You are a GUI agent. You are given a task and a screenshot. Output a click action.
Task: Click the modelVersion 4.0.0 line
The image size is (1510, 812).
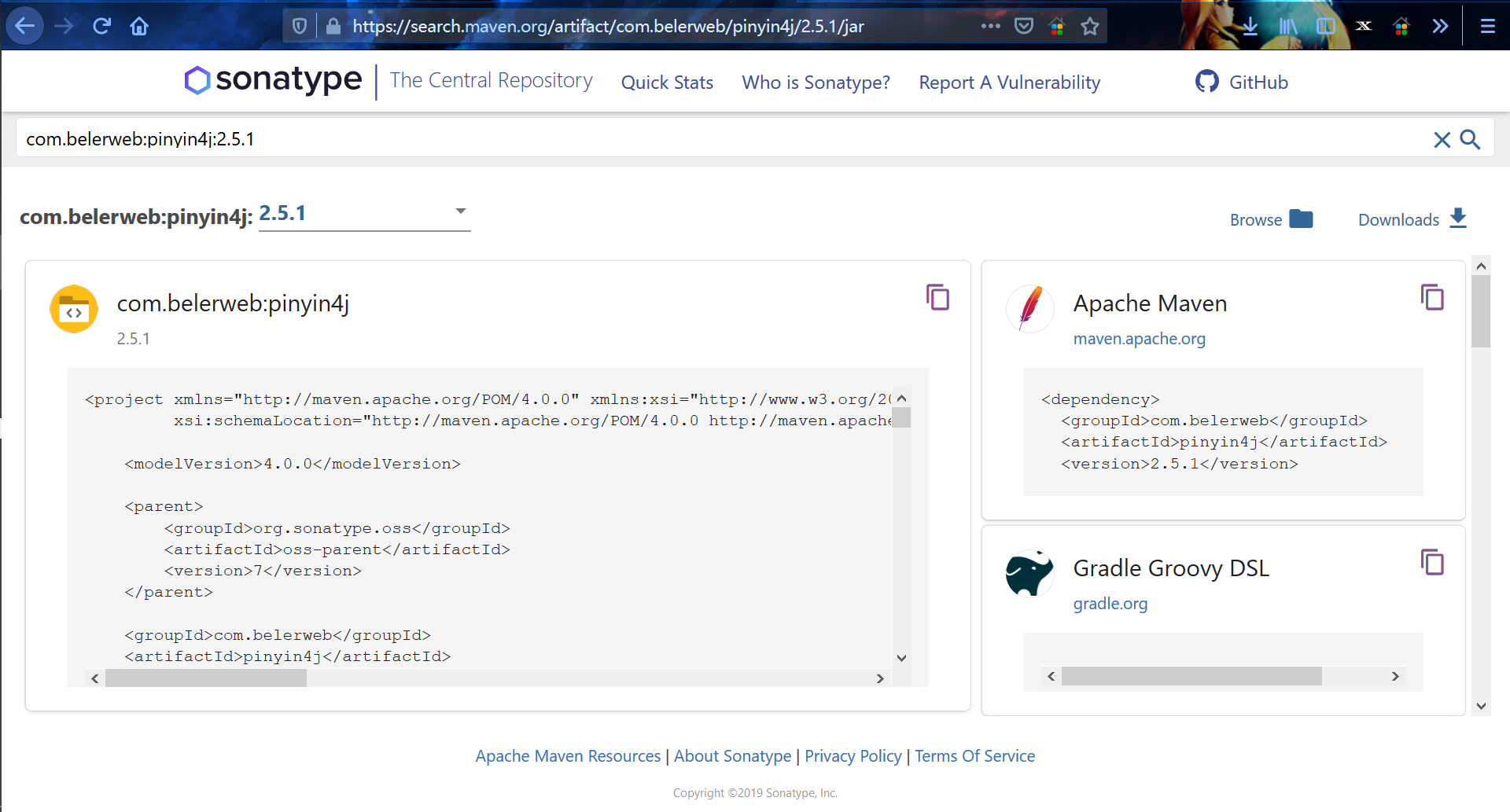[292, 464]
